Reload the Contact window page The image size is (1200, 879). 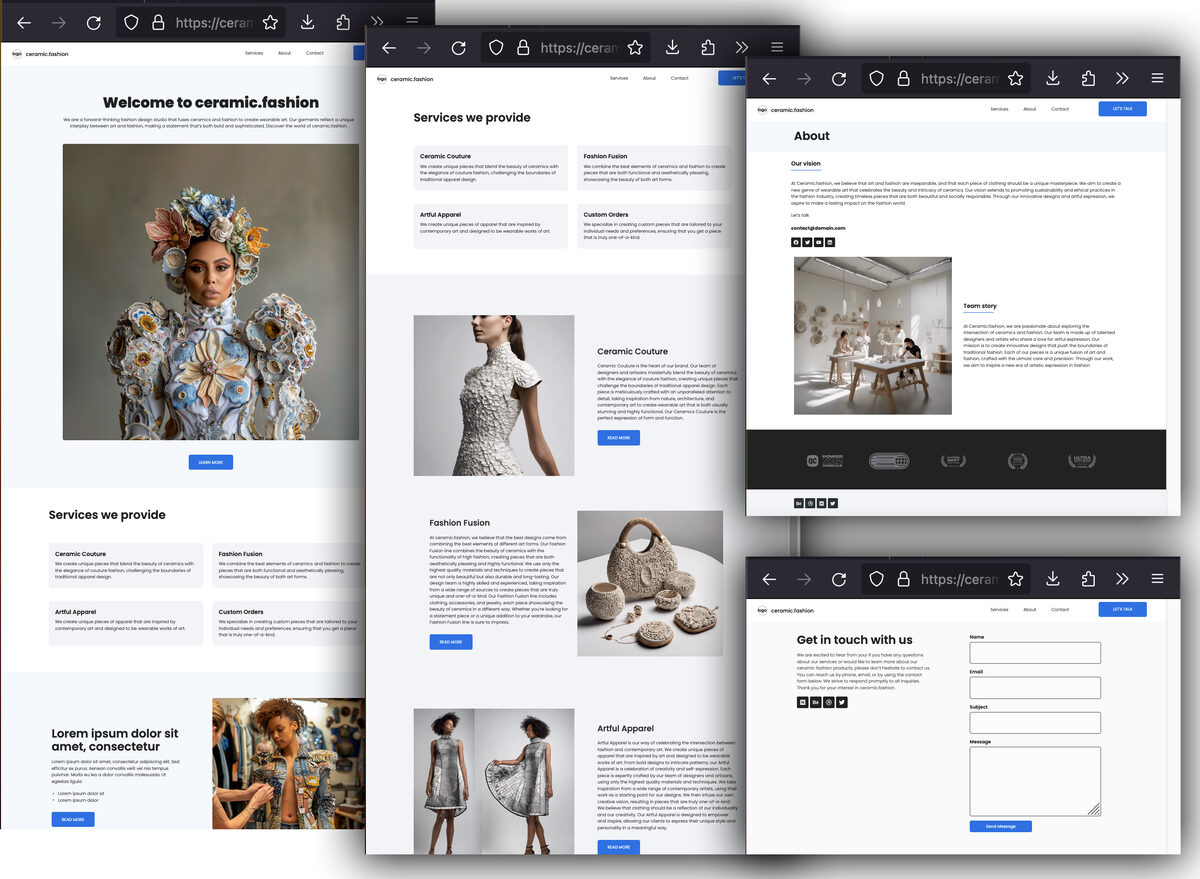click(838, 578)
